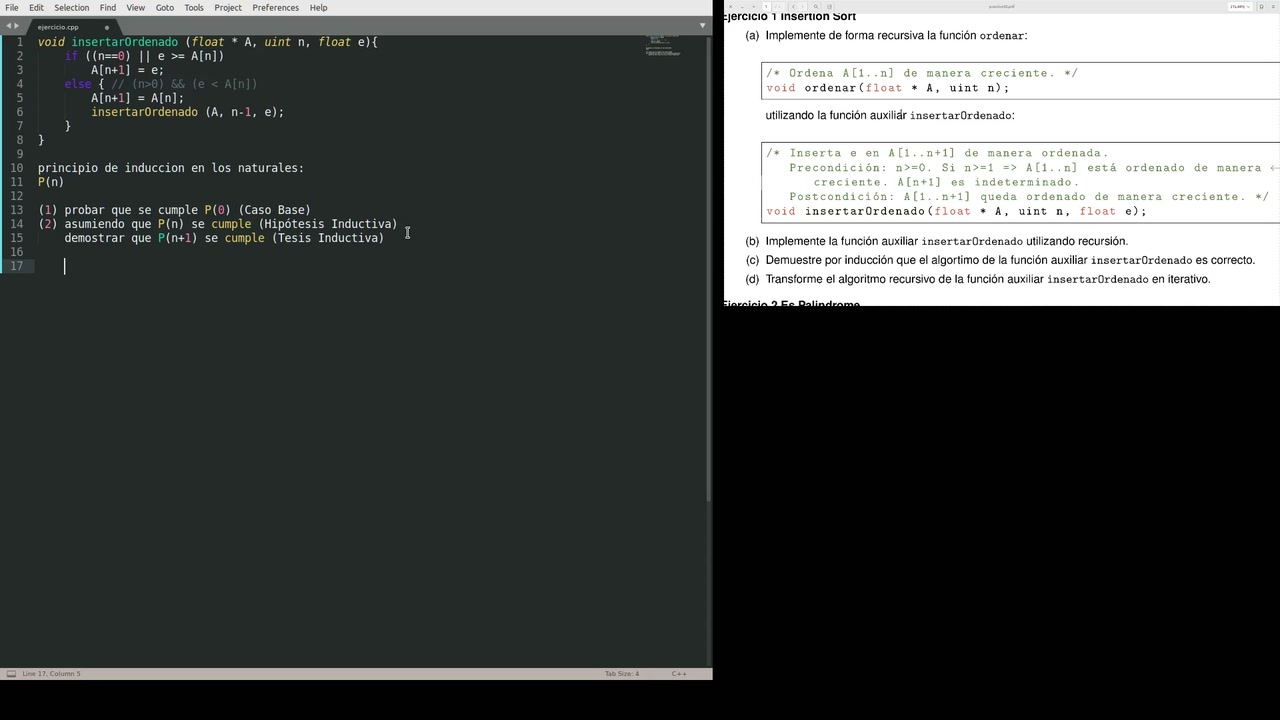
Task: Click exercise item (d) 'Transforme el algoritmo' in PDF
Action: tap(978, 279)
